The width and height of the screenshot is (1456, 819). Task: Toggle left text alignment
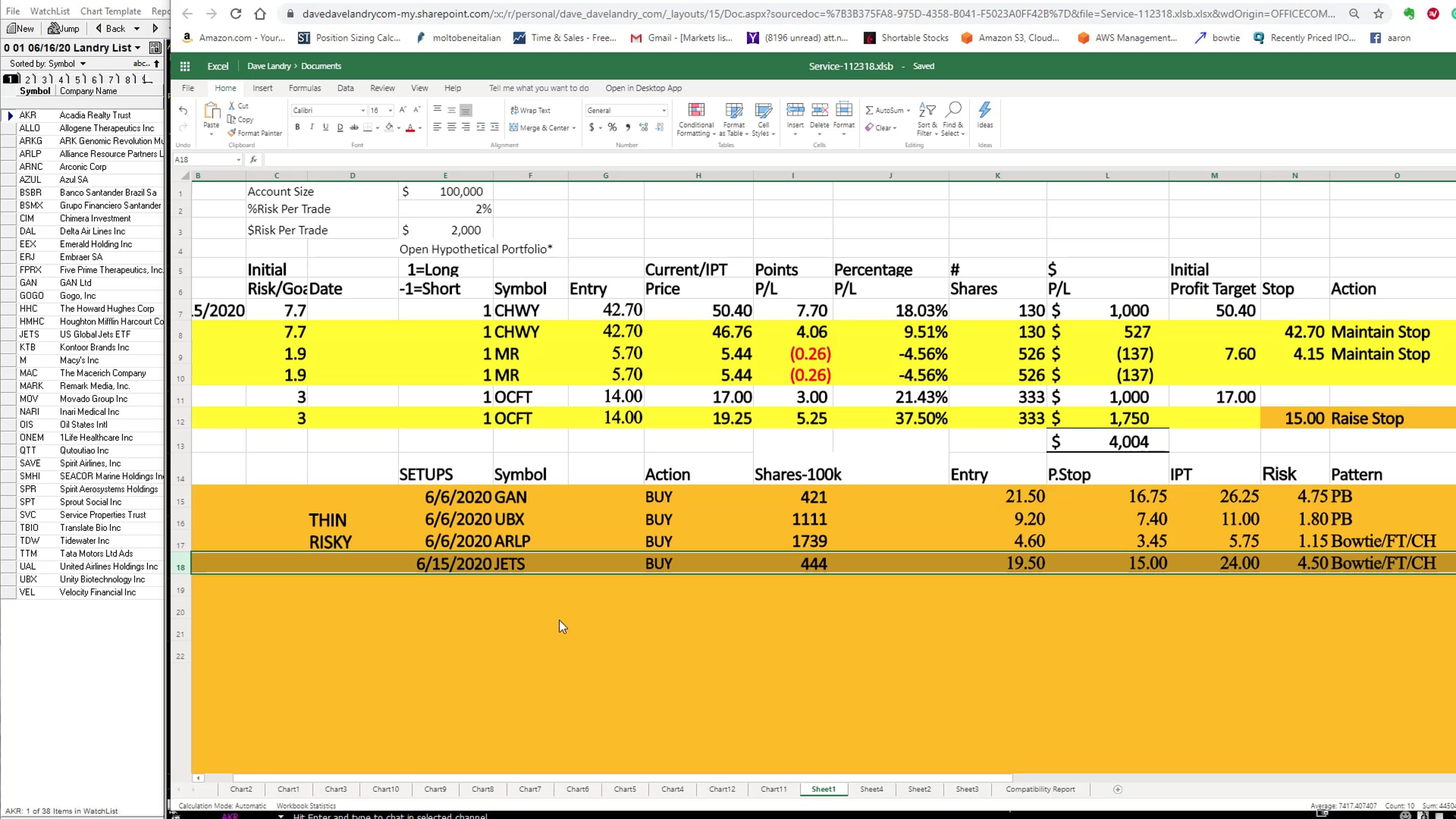pos(437,127)
